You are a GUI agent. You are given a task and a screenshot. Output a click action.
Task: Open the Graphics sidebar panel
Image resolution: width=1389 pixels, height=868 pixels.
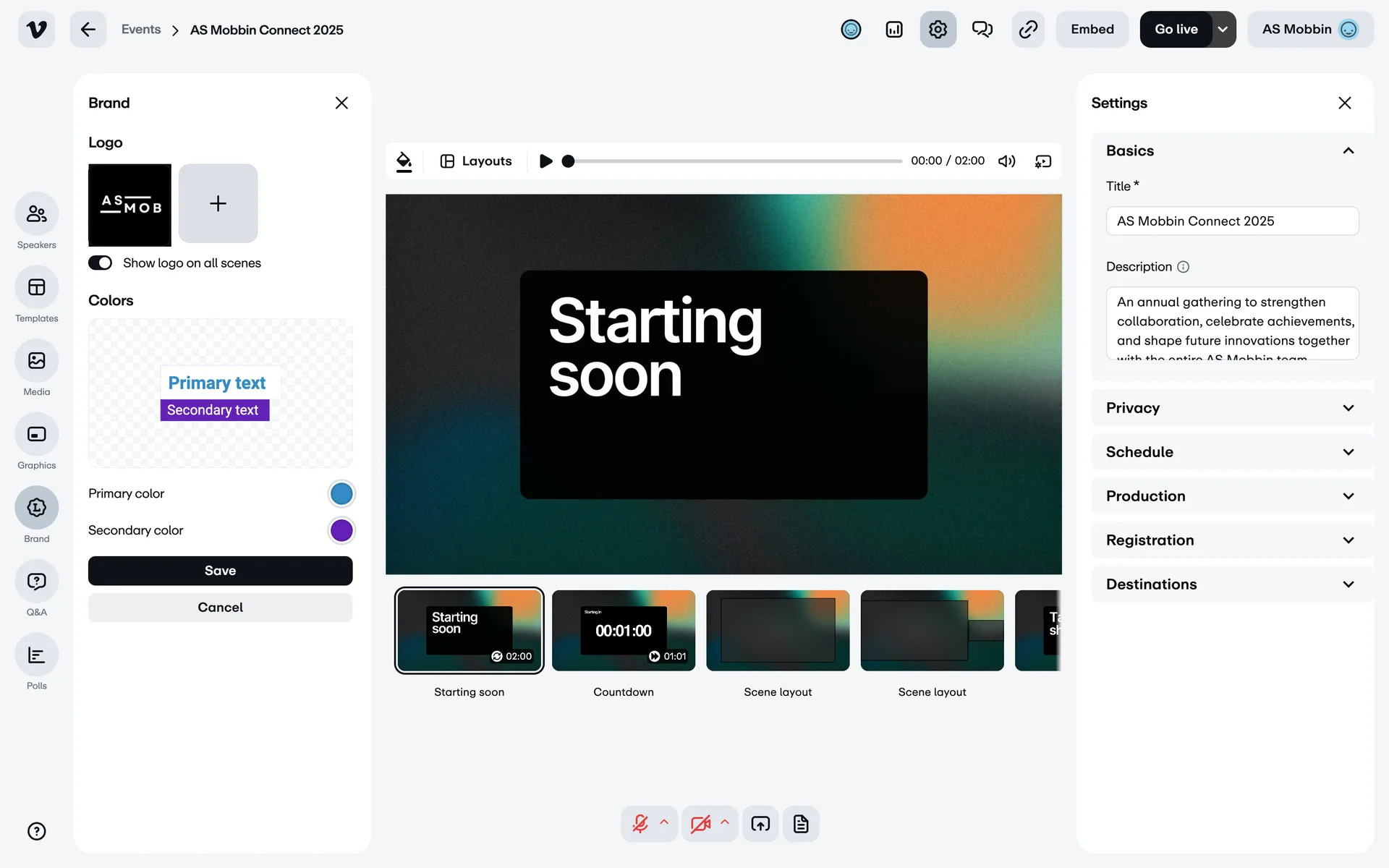pyautogui.click(x=36, y=434)
